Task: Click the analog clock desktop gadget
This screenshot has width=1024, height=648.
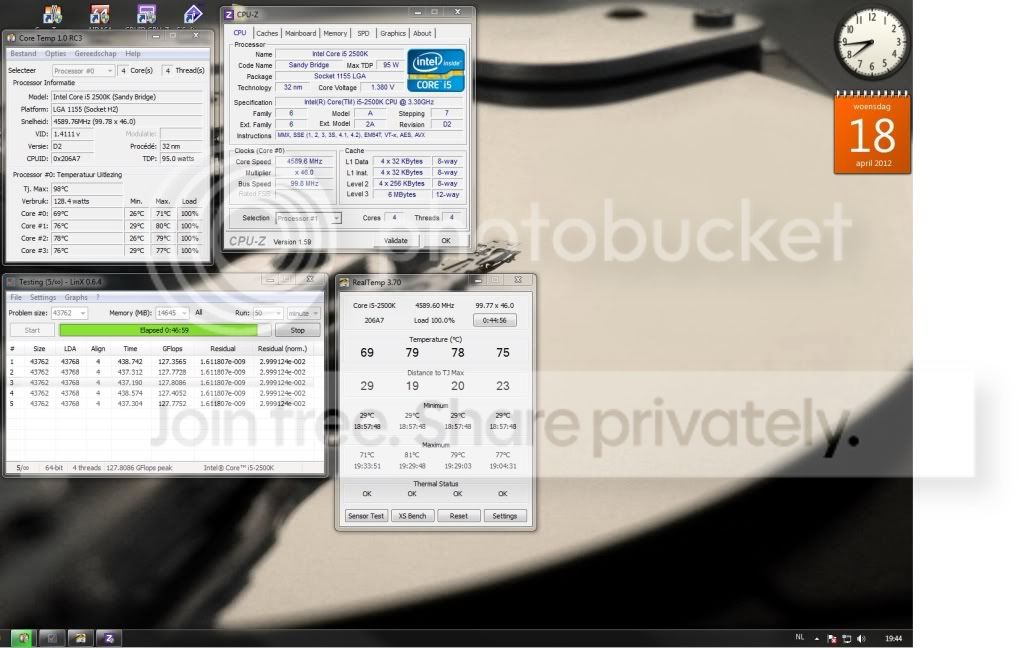Action: (x=872, y=42)
